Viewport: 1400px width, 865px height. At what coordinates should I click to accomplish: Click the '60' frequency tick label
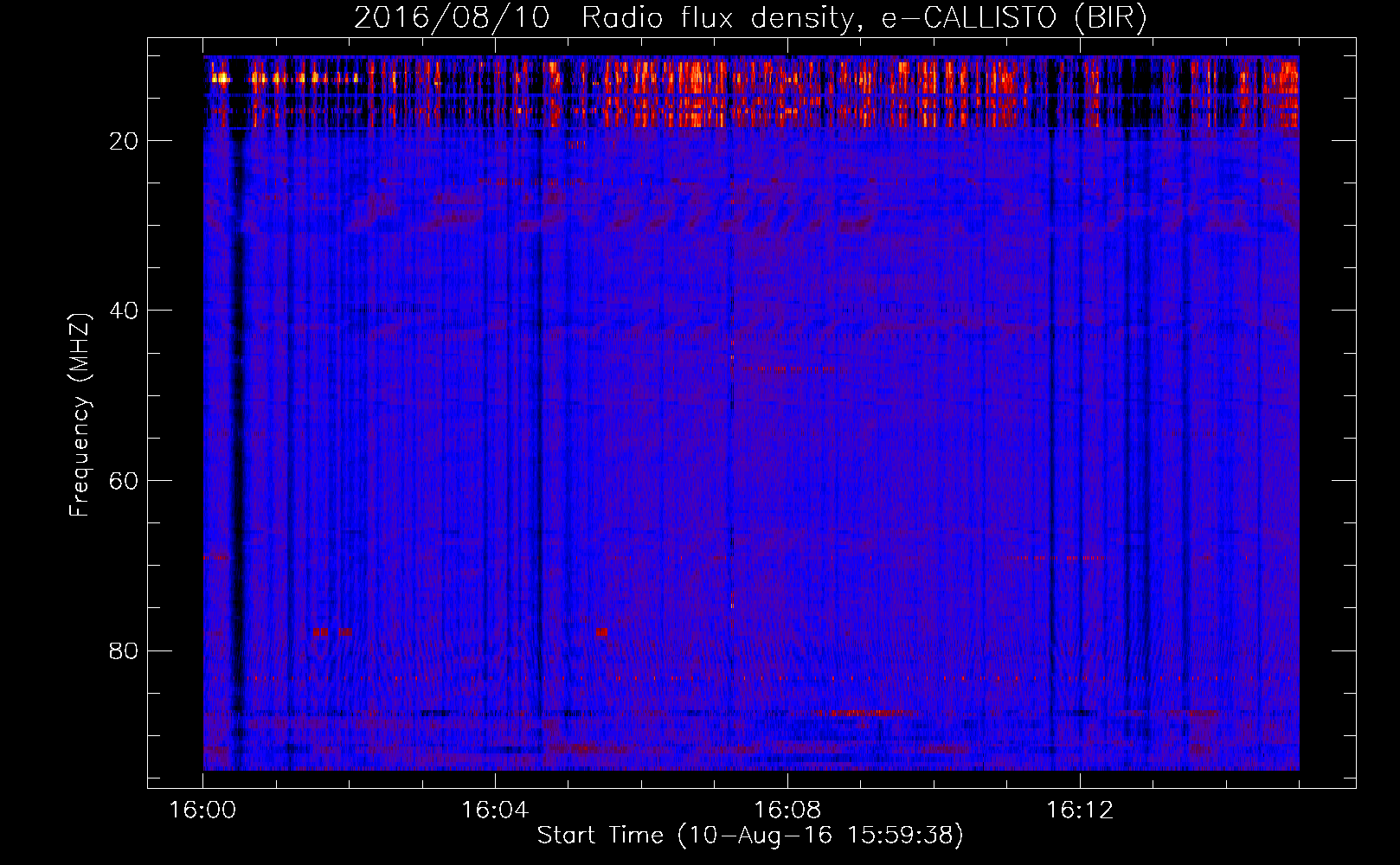point(124,481)
